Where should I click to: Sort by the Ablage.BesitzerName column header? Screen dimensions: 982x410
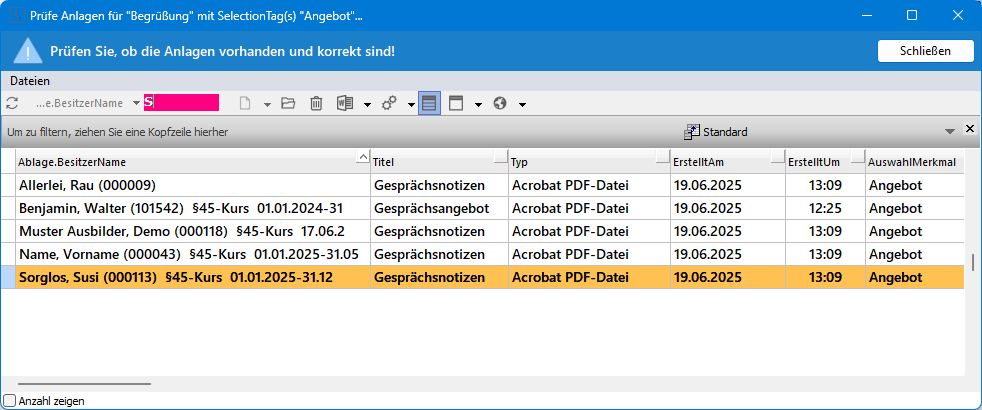(180, 161)
